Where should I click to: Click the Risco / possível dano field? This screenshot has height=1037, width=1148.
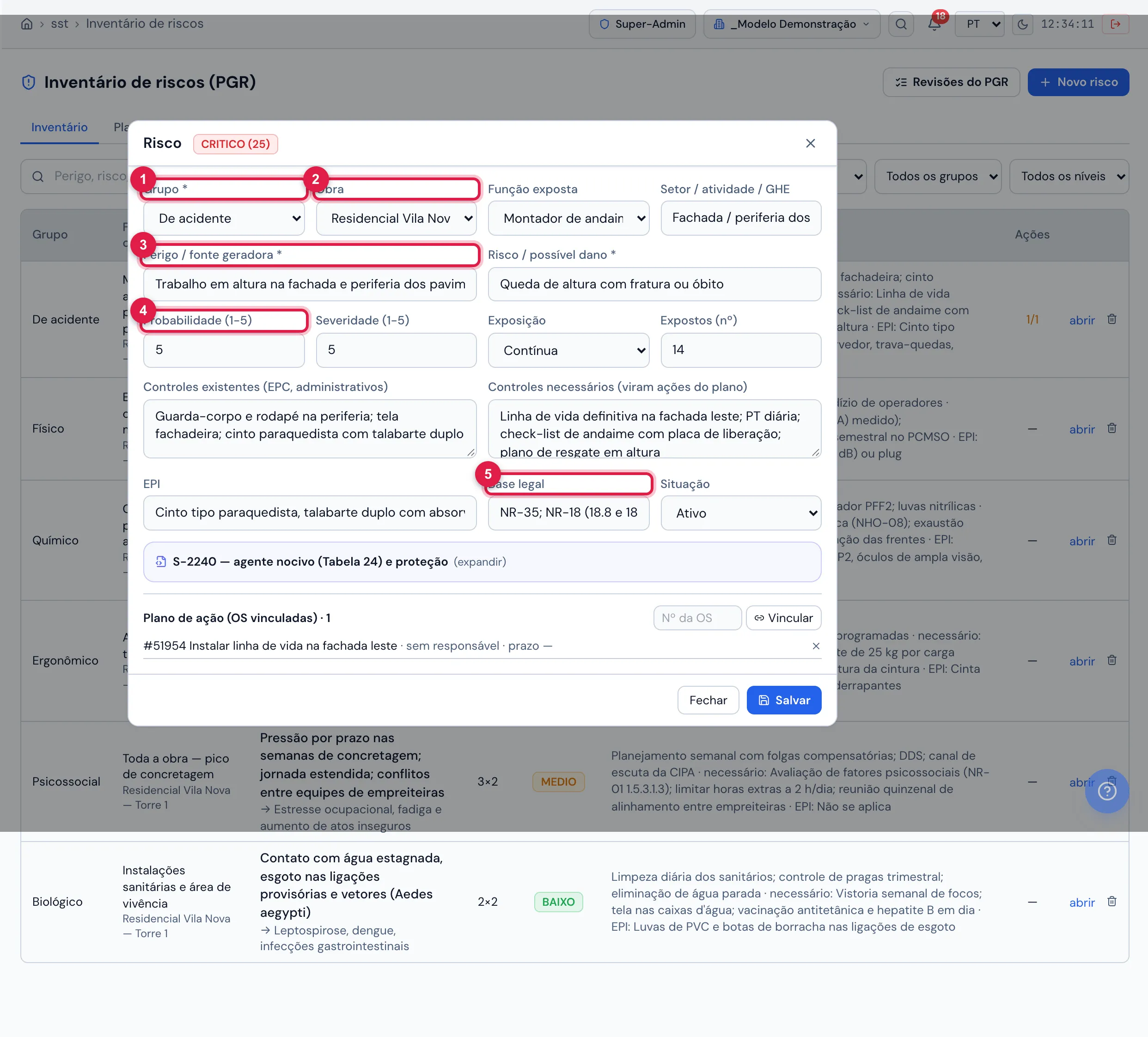pyautogui.click(x=654, y=284)
